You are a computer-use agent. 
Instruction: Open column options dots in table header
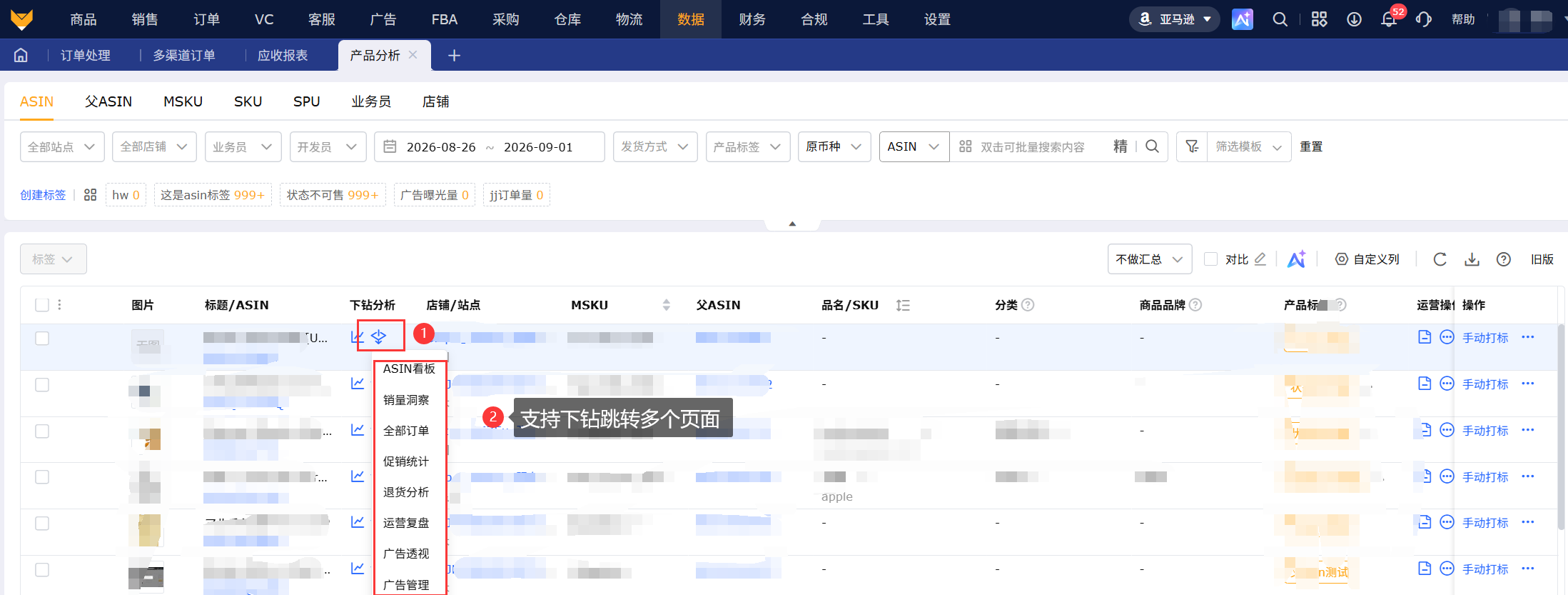point(59,305)
